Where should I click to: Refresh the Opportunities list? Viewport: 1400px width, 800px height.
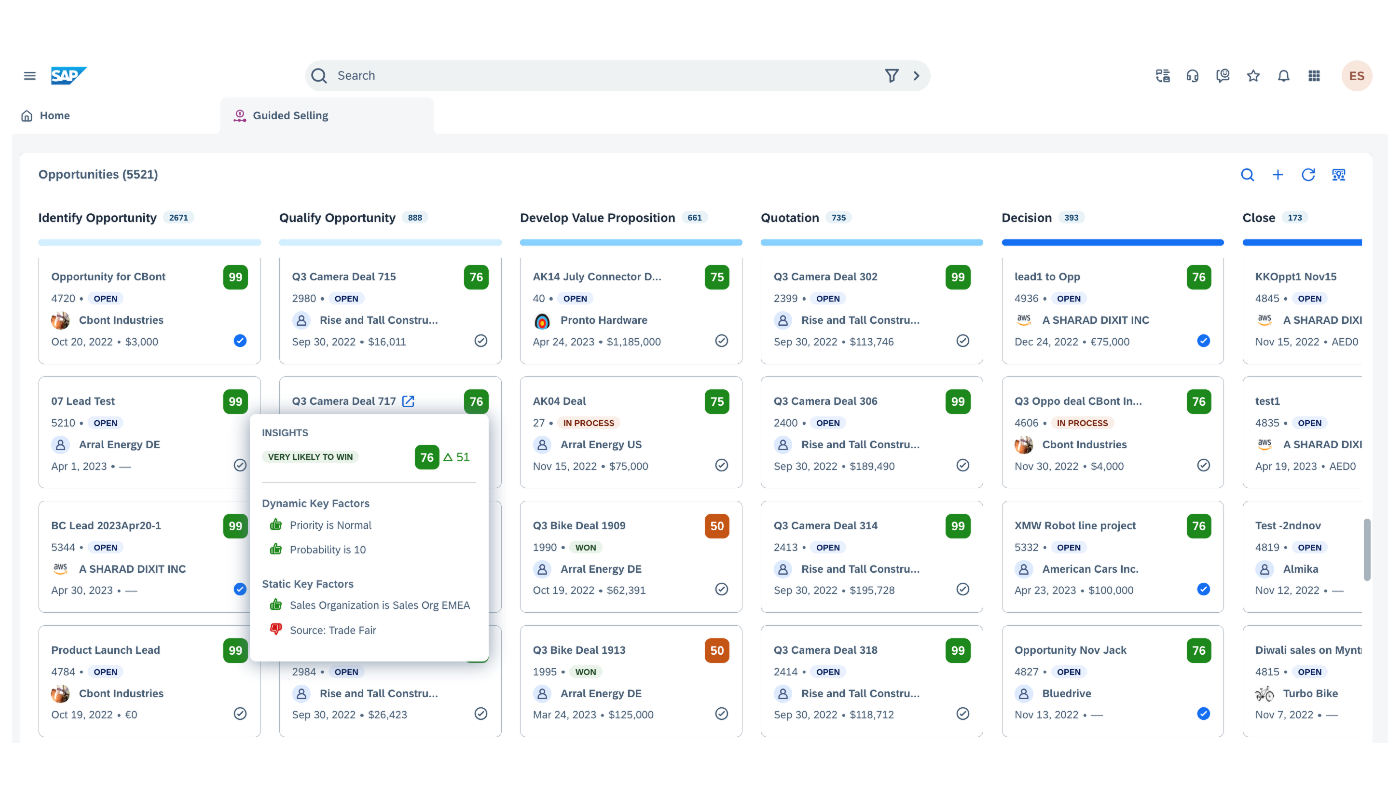(1308, 175)
